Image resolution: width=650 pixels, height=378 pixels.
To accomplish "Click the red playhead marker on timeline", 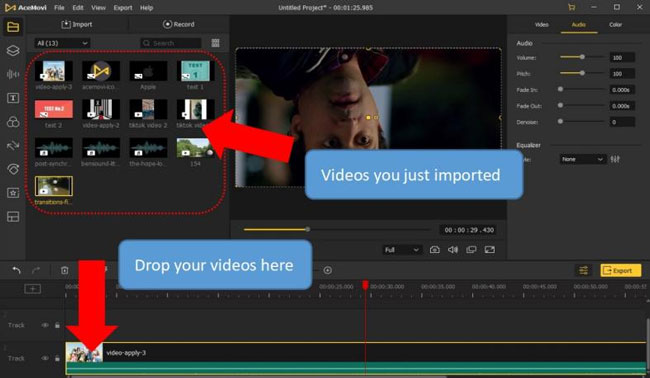I will 365,285.
